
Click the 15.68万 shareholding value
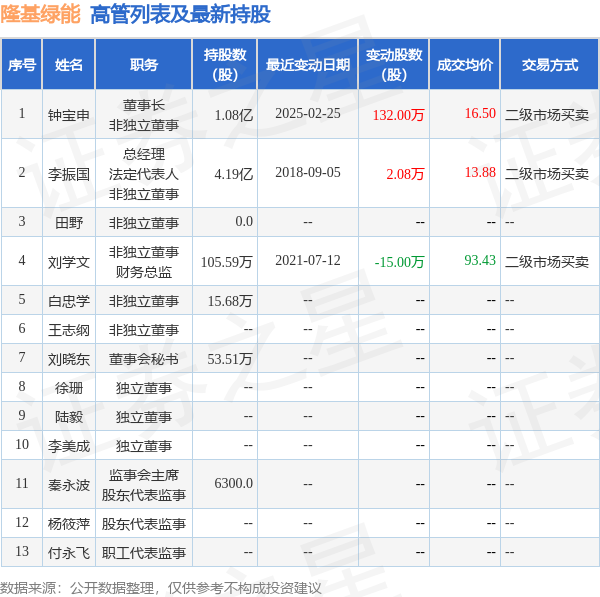pos(230,301)
